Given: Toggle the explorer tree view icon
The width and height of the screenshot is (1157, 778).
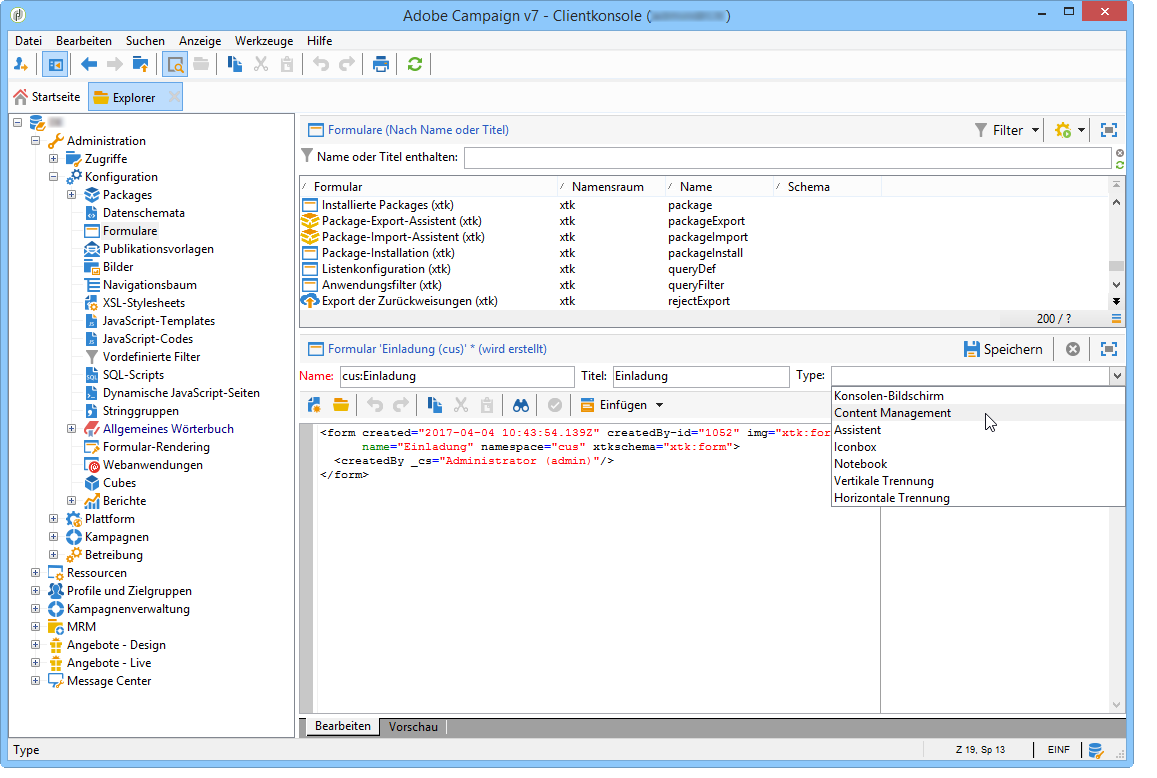Looking at the screenshot, I should coord(55,64).
